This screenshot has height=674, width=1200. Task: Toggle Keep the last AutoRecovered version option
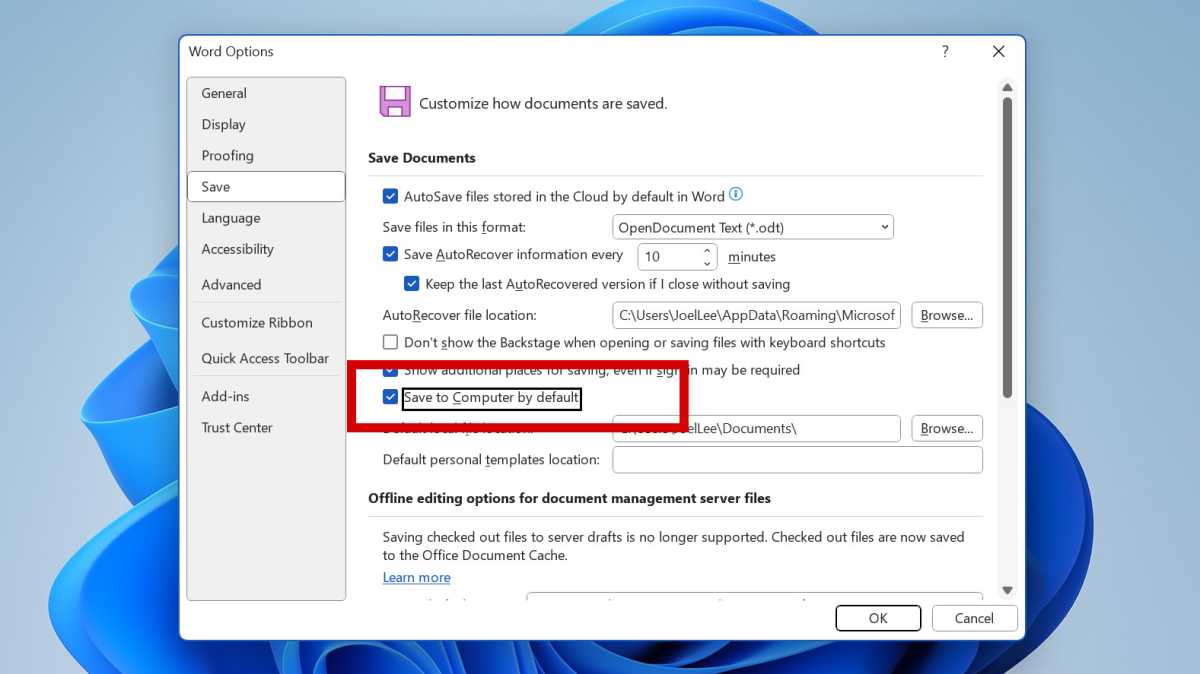(x=412, y=284)
